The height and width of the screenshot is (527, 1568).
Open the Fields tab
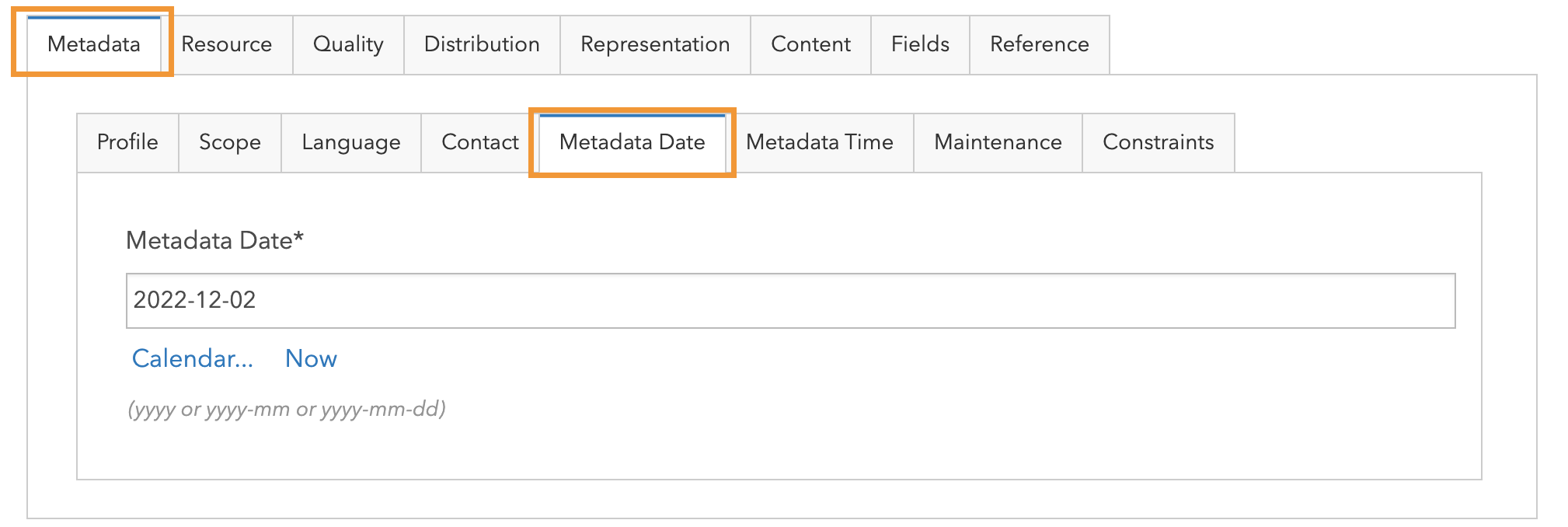point(919,44)
